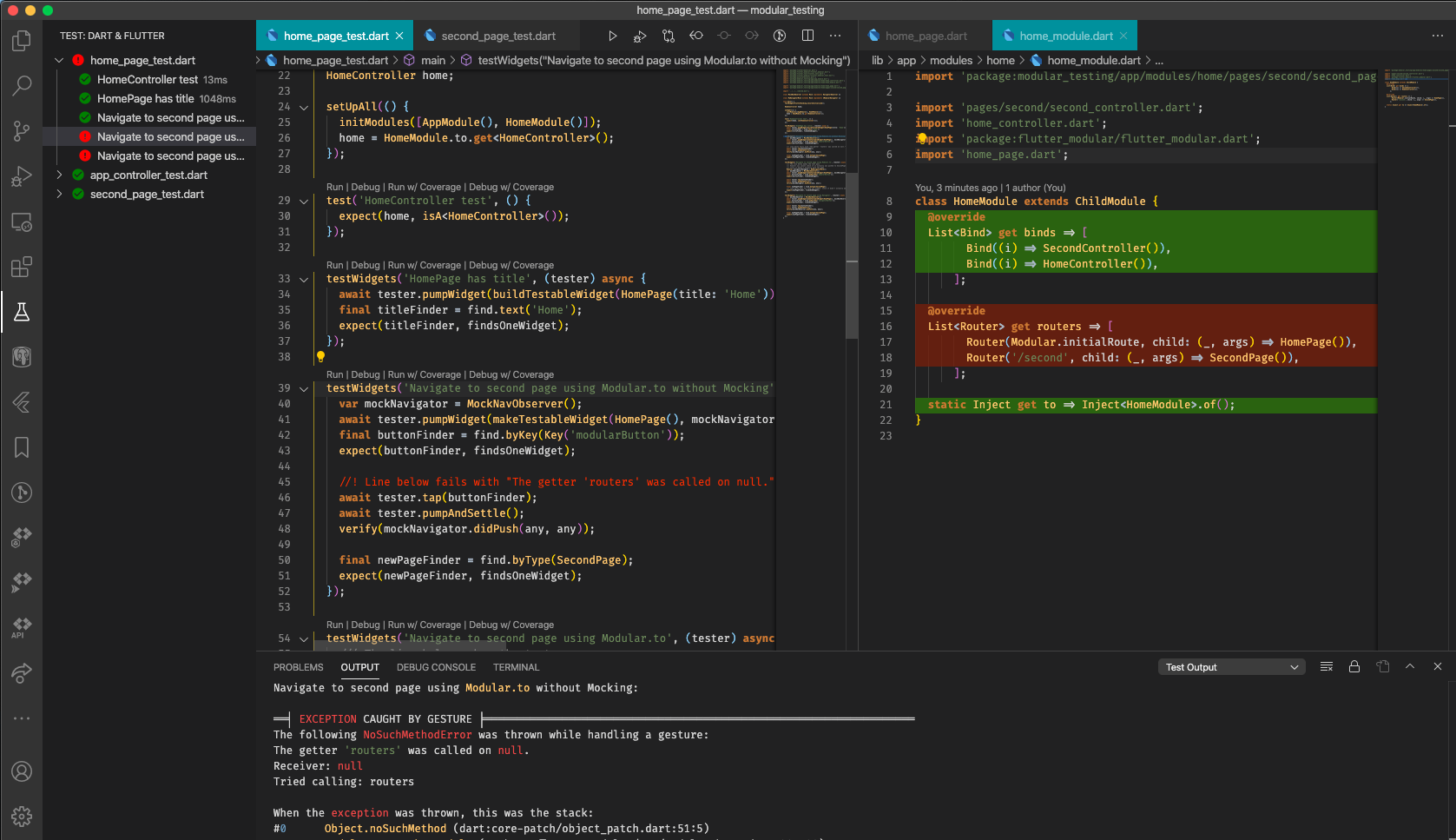The height and width of the screenshot is (840, 1456).
Task: Run the test file using the Run button icon
Action: (x=612, y=36)
